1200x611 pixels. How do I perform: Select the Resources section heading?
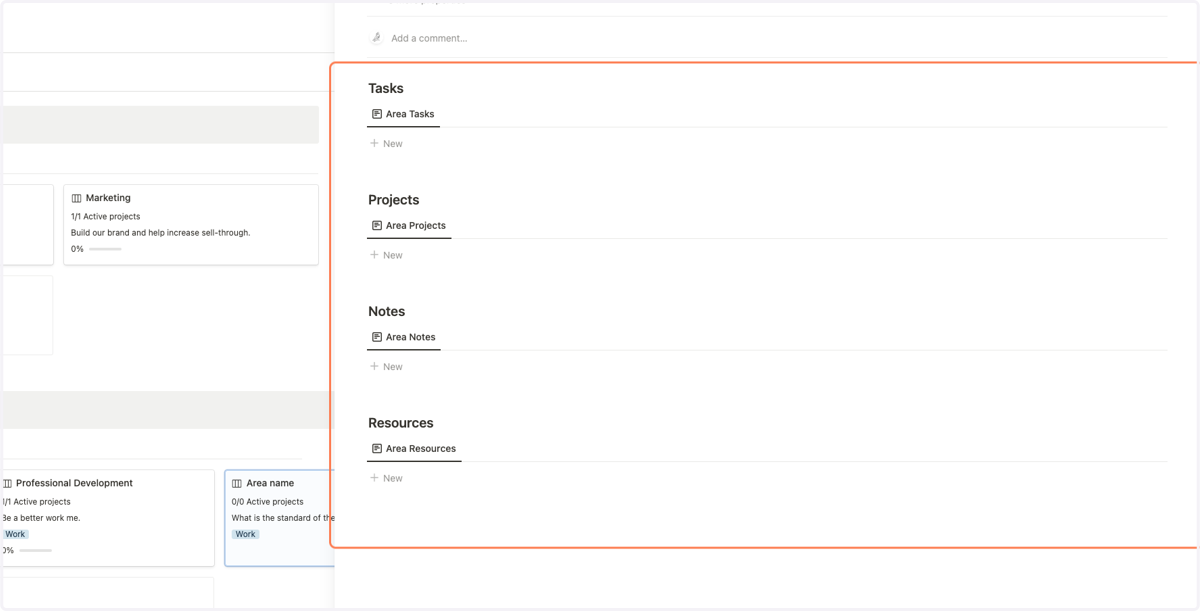click(x=401, y=423)
